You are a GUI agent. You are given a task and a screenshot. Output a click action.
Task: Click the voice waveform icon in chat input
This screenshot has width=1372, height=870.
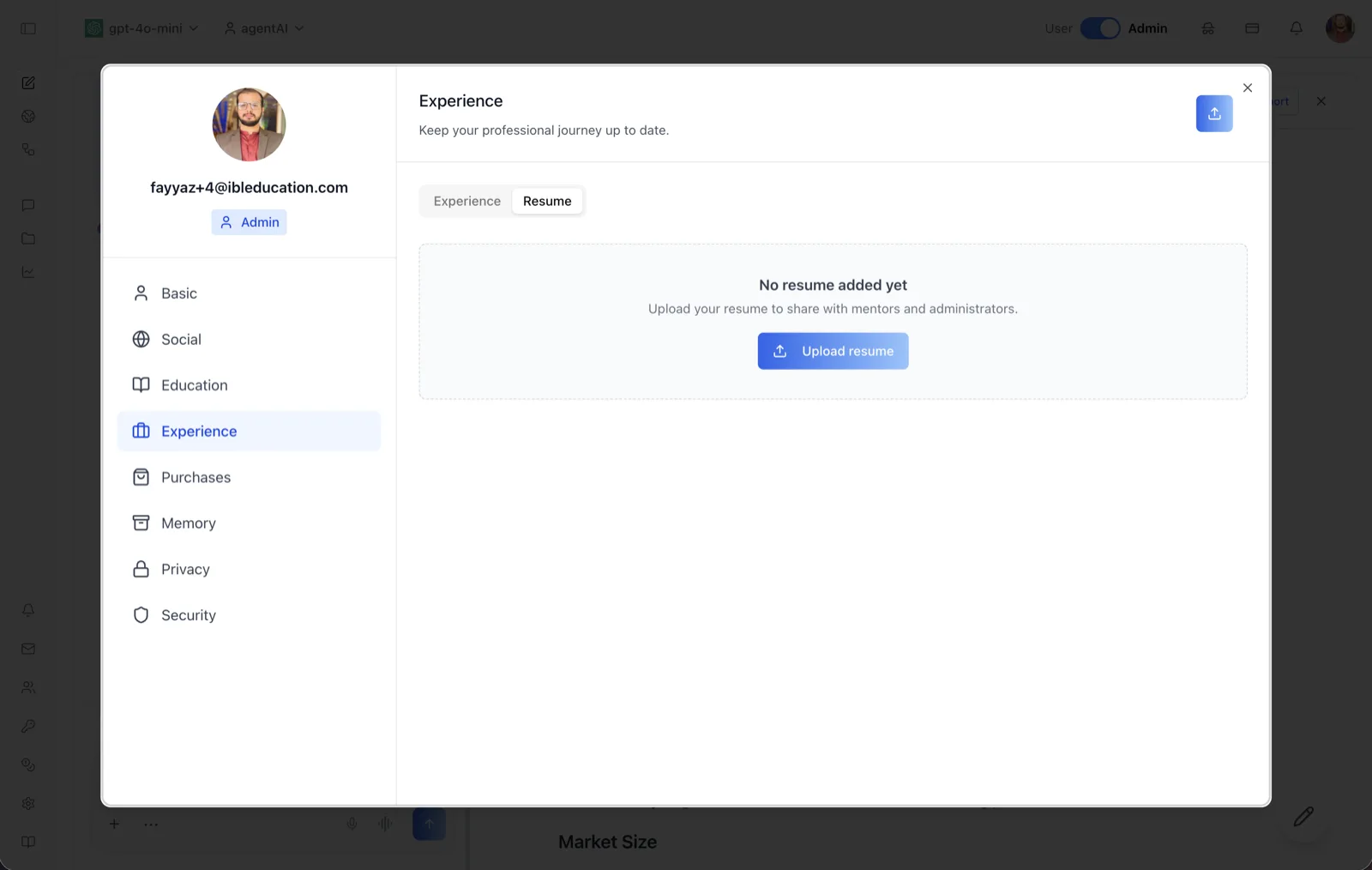coord(386,824)
